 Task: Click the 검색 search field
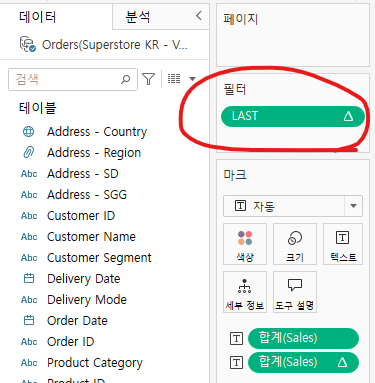tap(73, 79)
